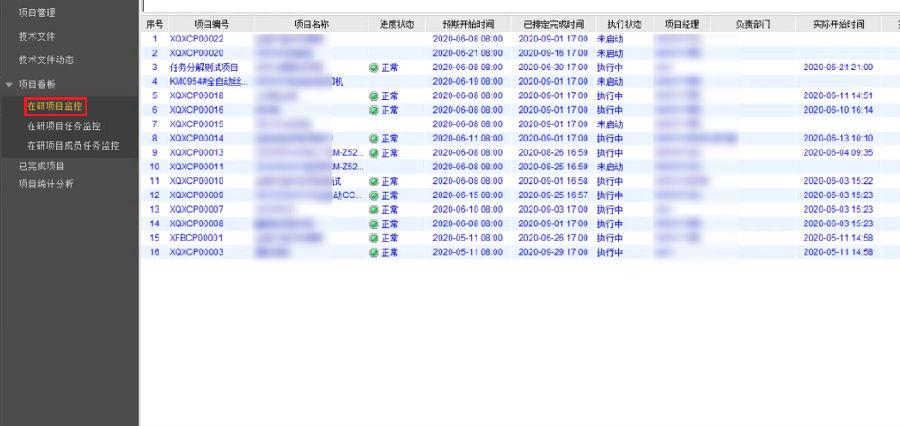Click green 正常 icon in row 5
Viewport: 900px width, 426px height.
click(374, 96)
